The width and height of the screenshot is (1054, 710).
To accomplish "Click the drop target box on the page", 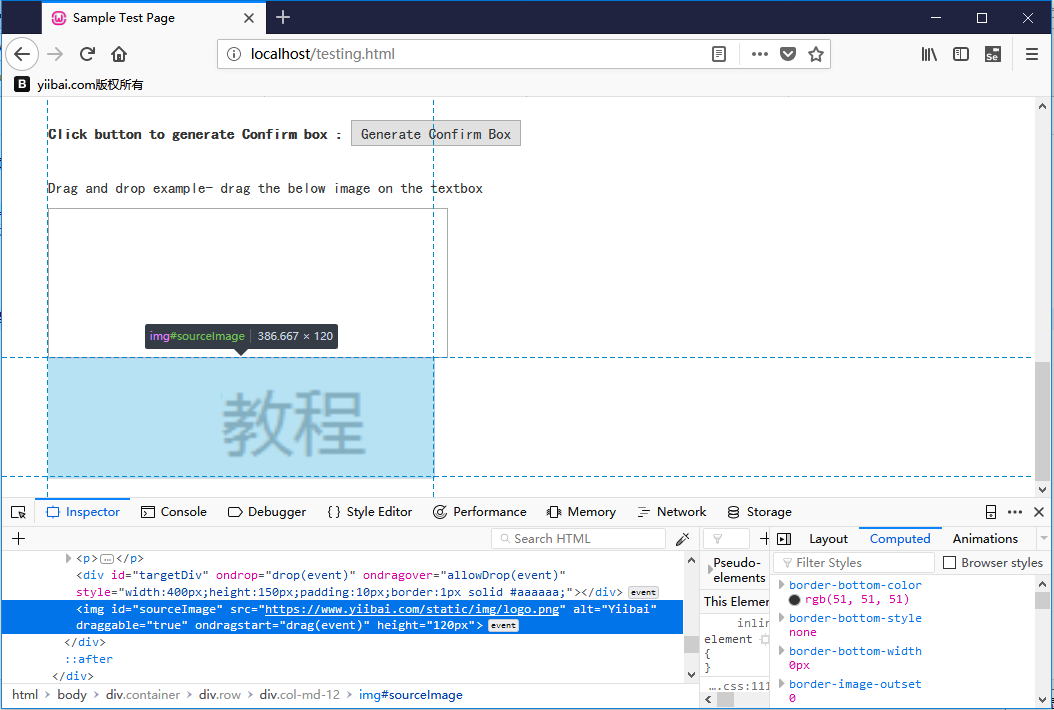I will click(x=247, y=283).
